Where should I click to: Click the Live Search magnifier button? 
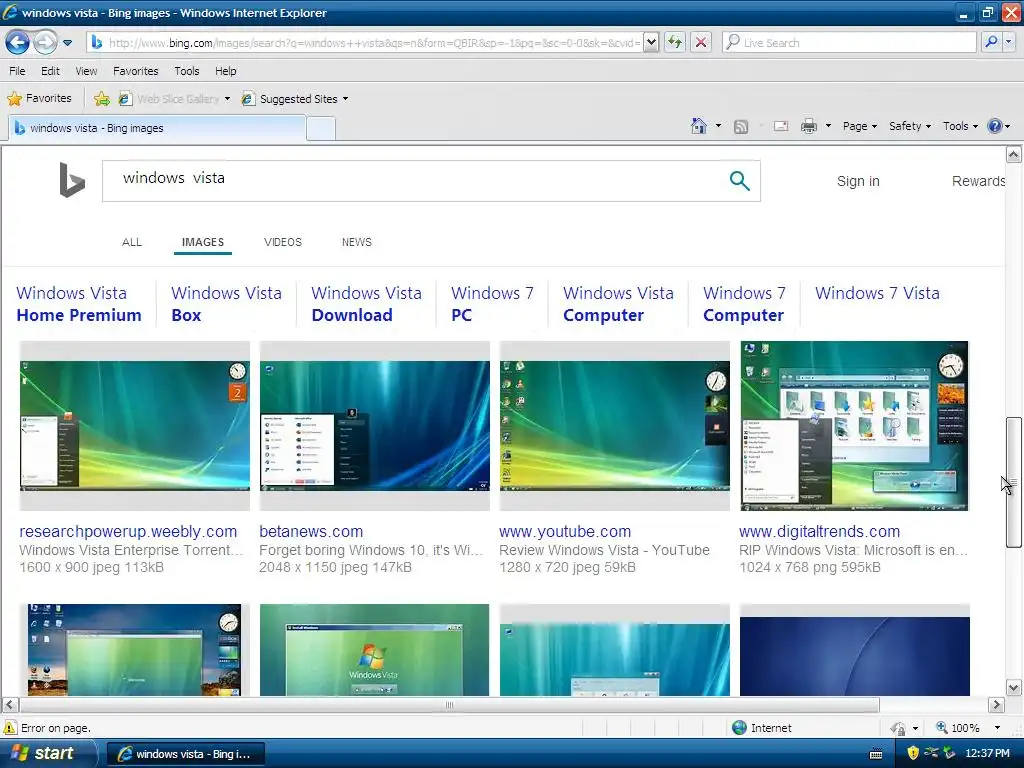(x=991, y=42)
